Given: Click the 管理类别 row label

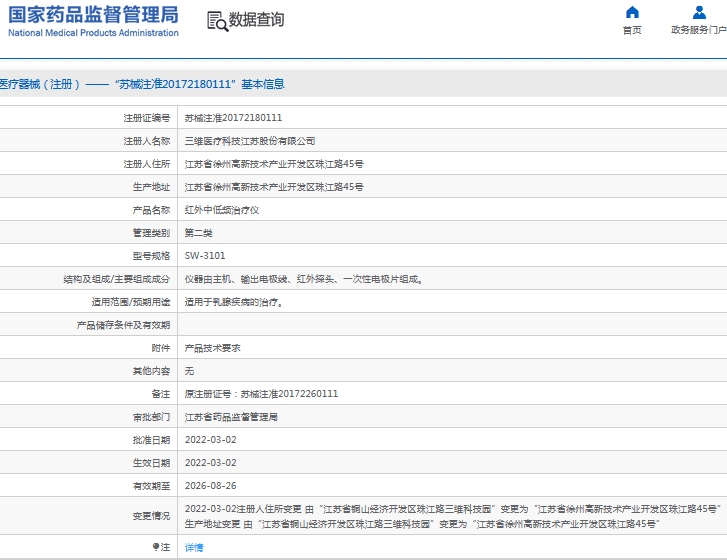Looking at the screenshot, I should coord(151,233).
